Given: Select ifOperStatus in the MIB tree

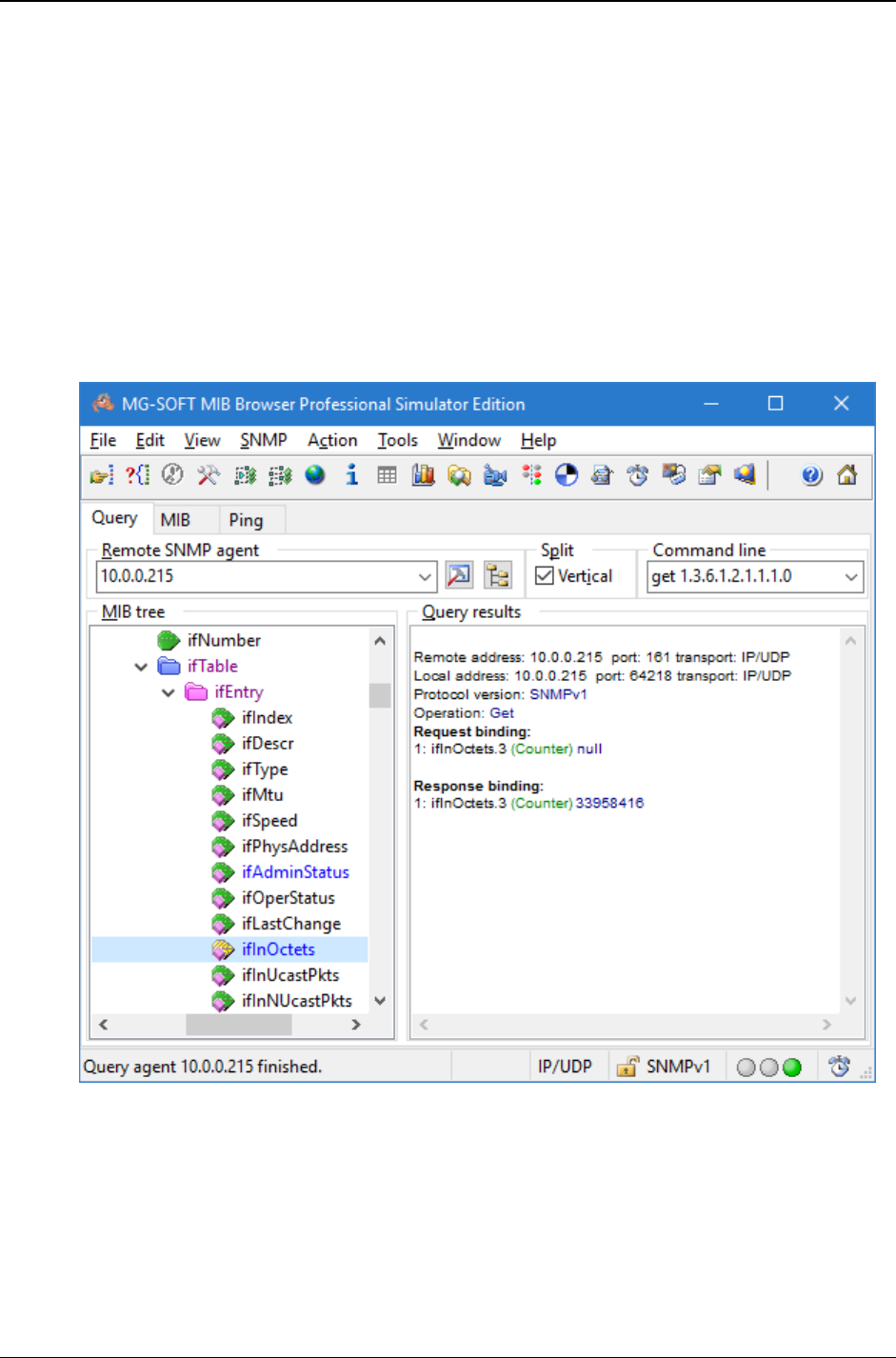Looking at the screenshot, I should pos(289,897).
